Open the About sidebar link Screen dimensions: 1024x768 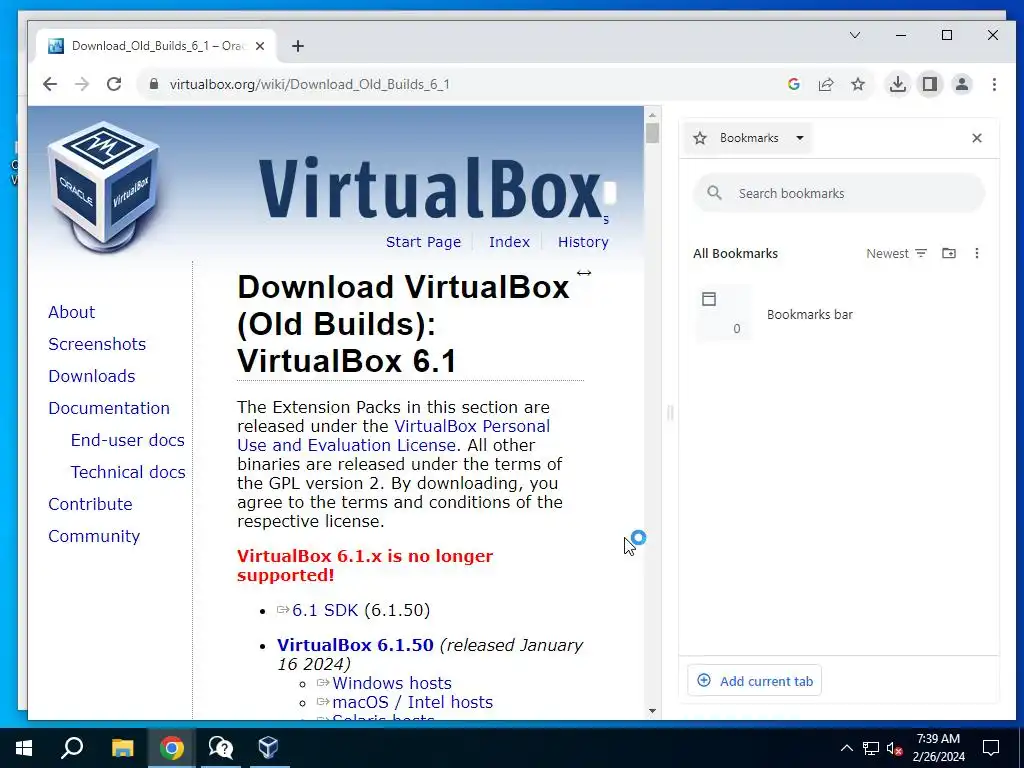point(71,312)
